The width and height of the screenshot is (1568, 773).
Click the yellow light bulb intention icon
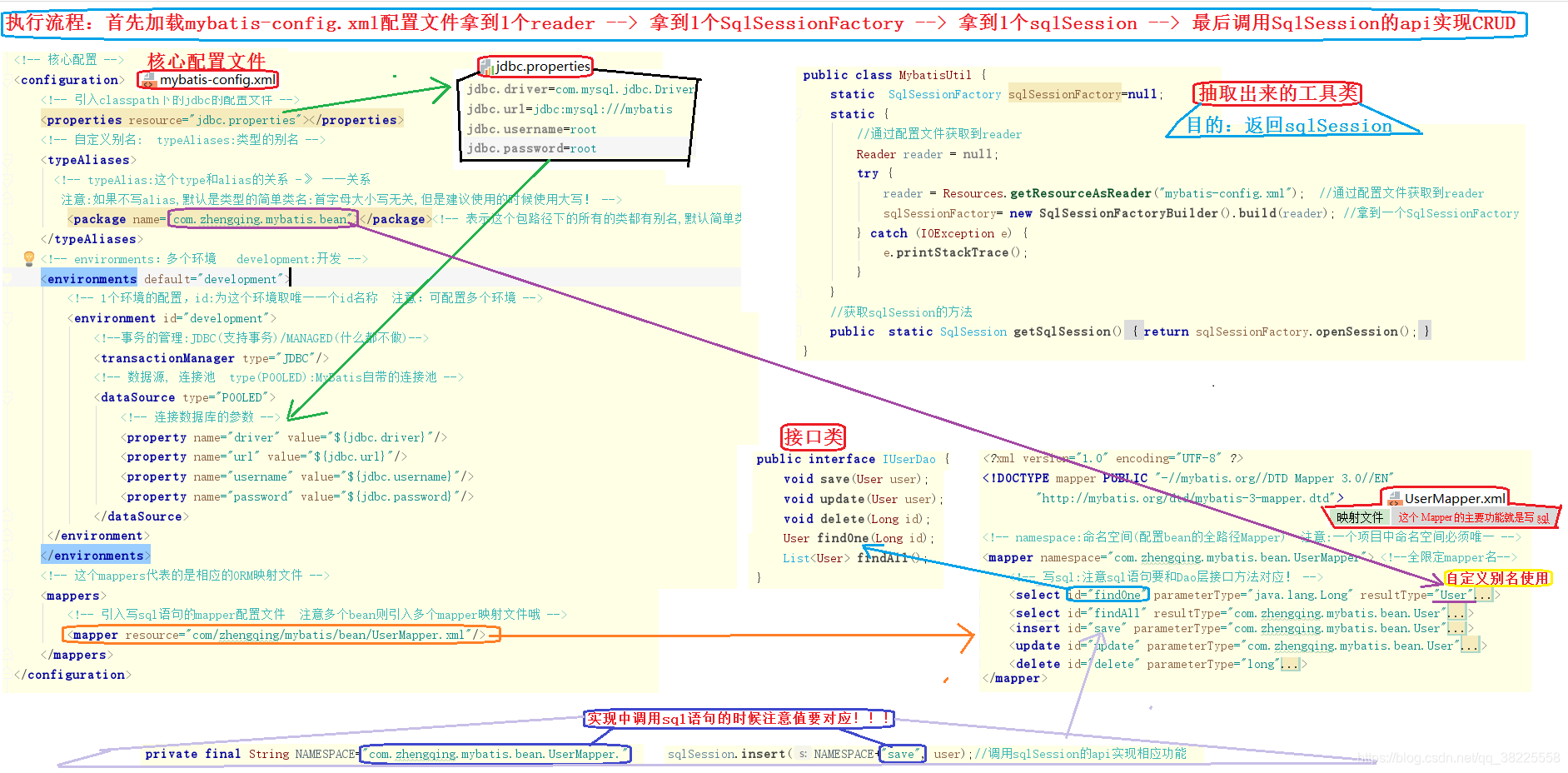27,258
